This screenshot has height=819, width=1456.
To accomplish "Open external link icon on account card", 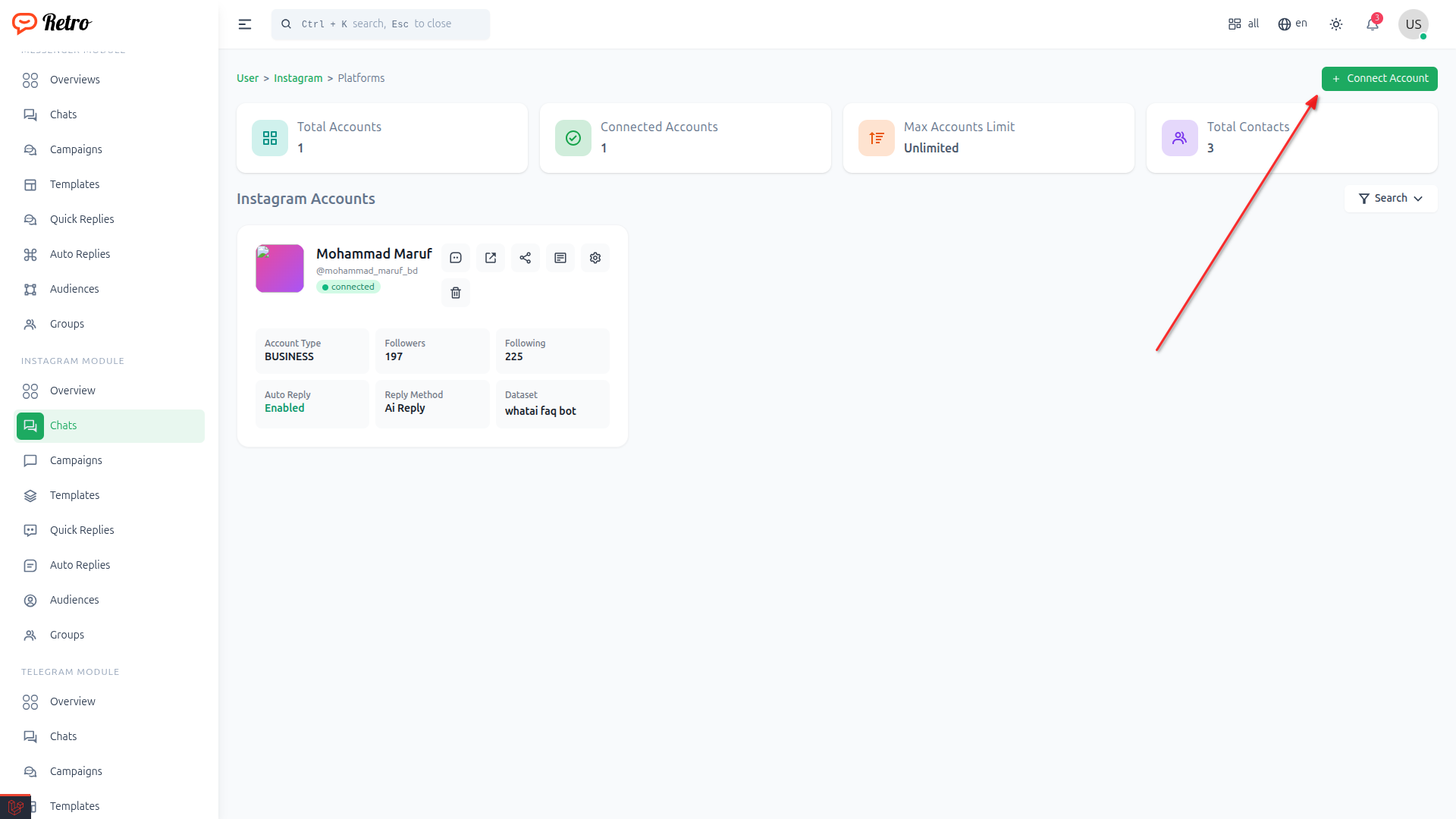I will pyautogui.click(x=491, y=258).
